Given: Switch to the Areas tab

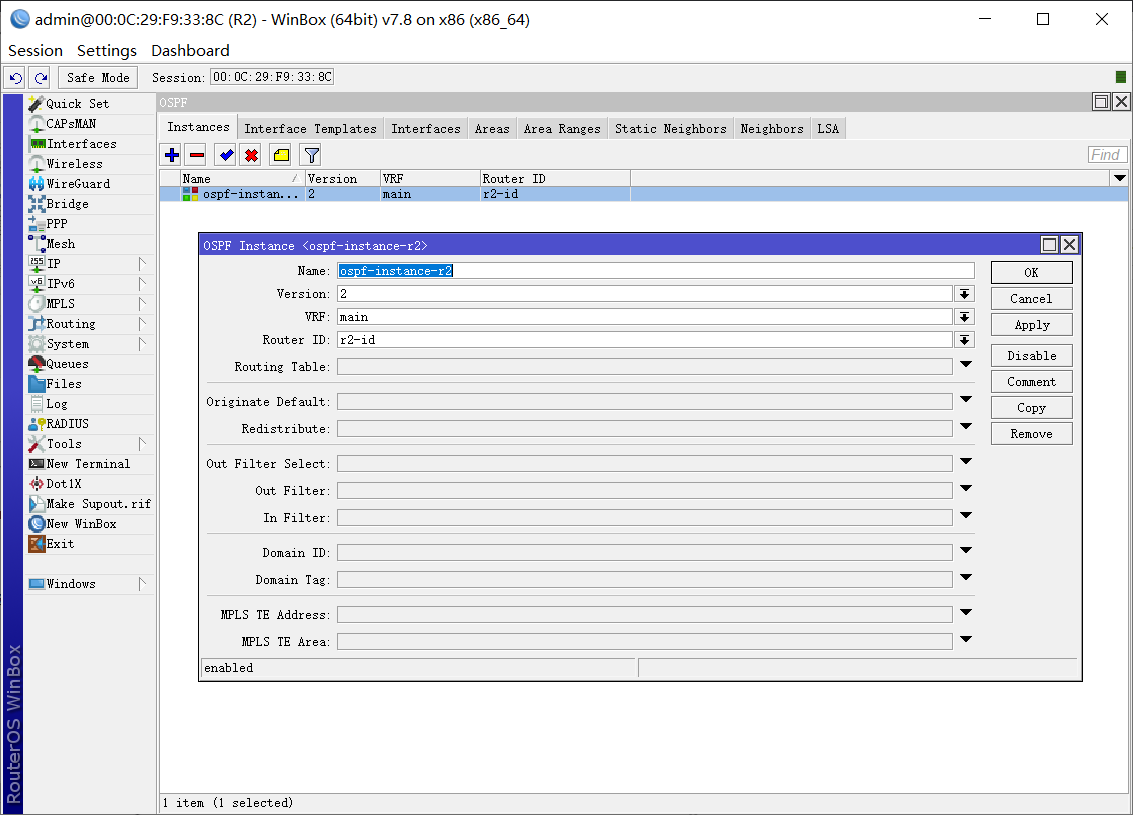Looking at the screenshot, I should coord(492,129).
